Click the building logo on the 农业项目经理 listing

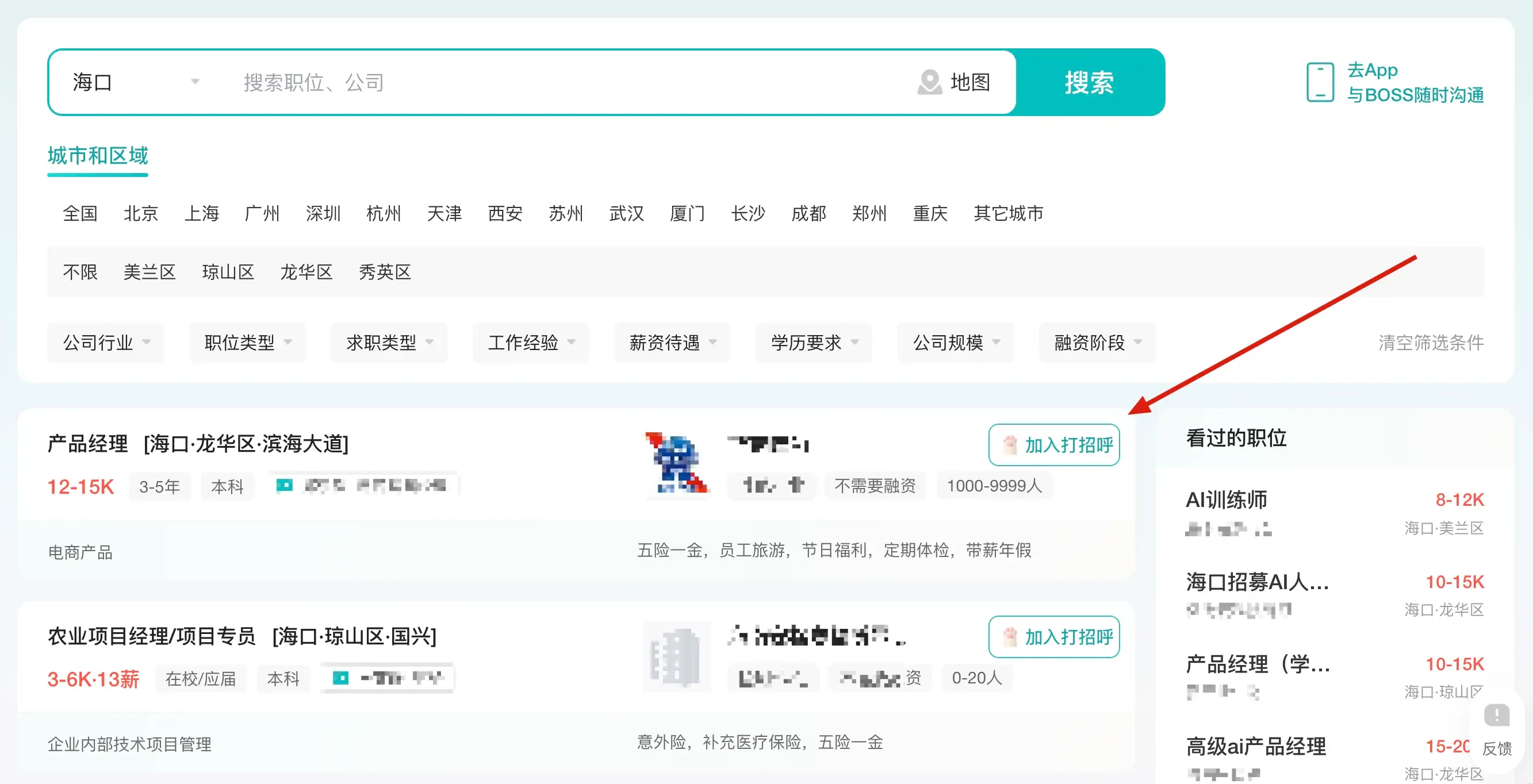677,657
